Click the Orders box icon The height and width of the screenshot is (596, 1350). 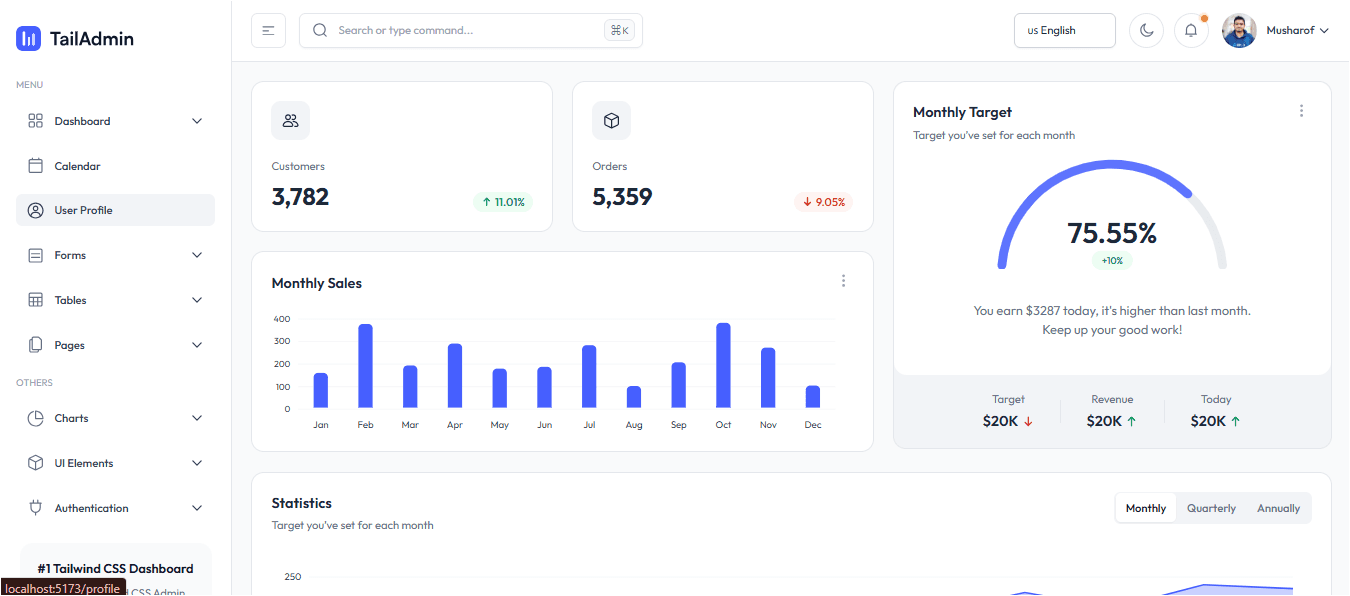611,121
